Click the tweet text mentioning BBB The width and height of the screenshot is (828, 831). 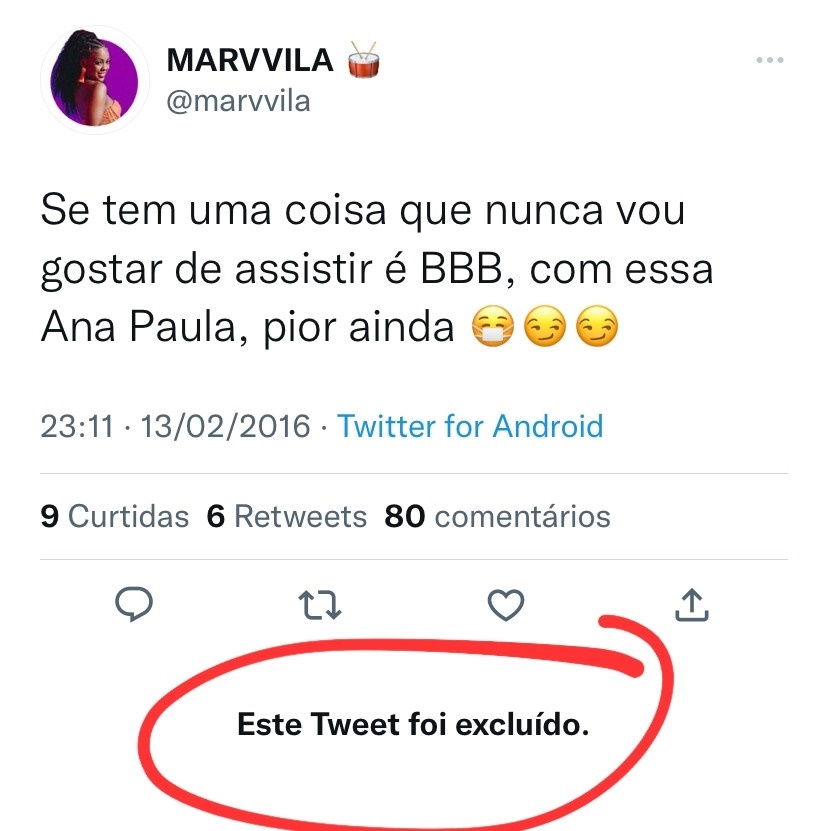coord(376,269)
